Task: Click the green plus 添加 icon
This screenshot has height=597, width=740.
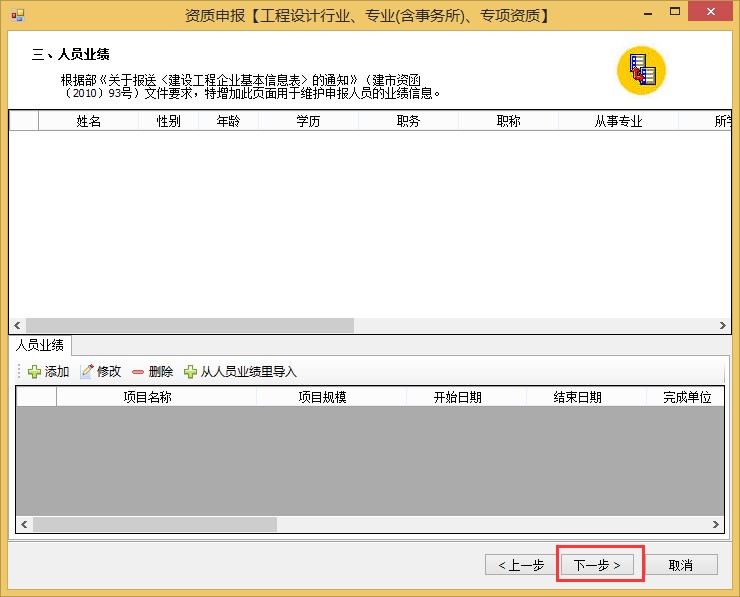Action: click(35, 372)
